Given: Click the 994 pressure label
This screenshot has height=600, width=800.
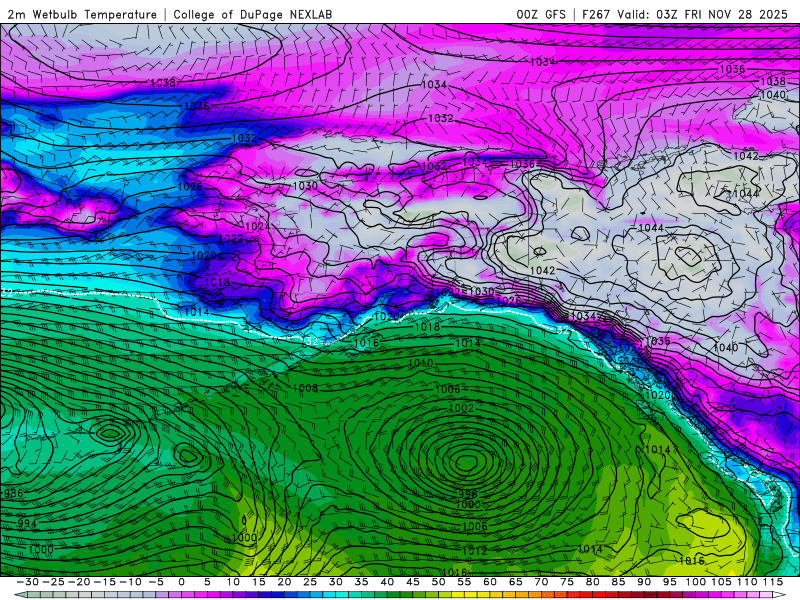Looking at the screenshot, I should [27, 523].
